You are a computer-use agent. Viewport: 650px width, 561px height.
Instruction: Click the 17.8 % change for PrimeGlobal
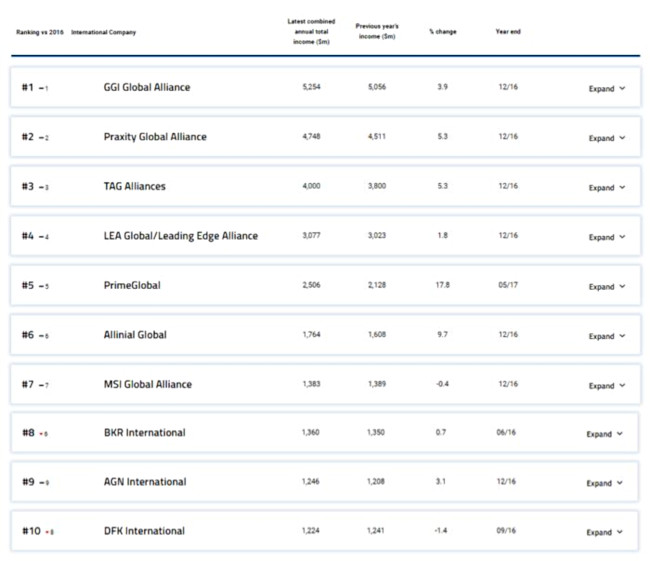tap(442, 285)
